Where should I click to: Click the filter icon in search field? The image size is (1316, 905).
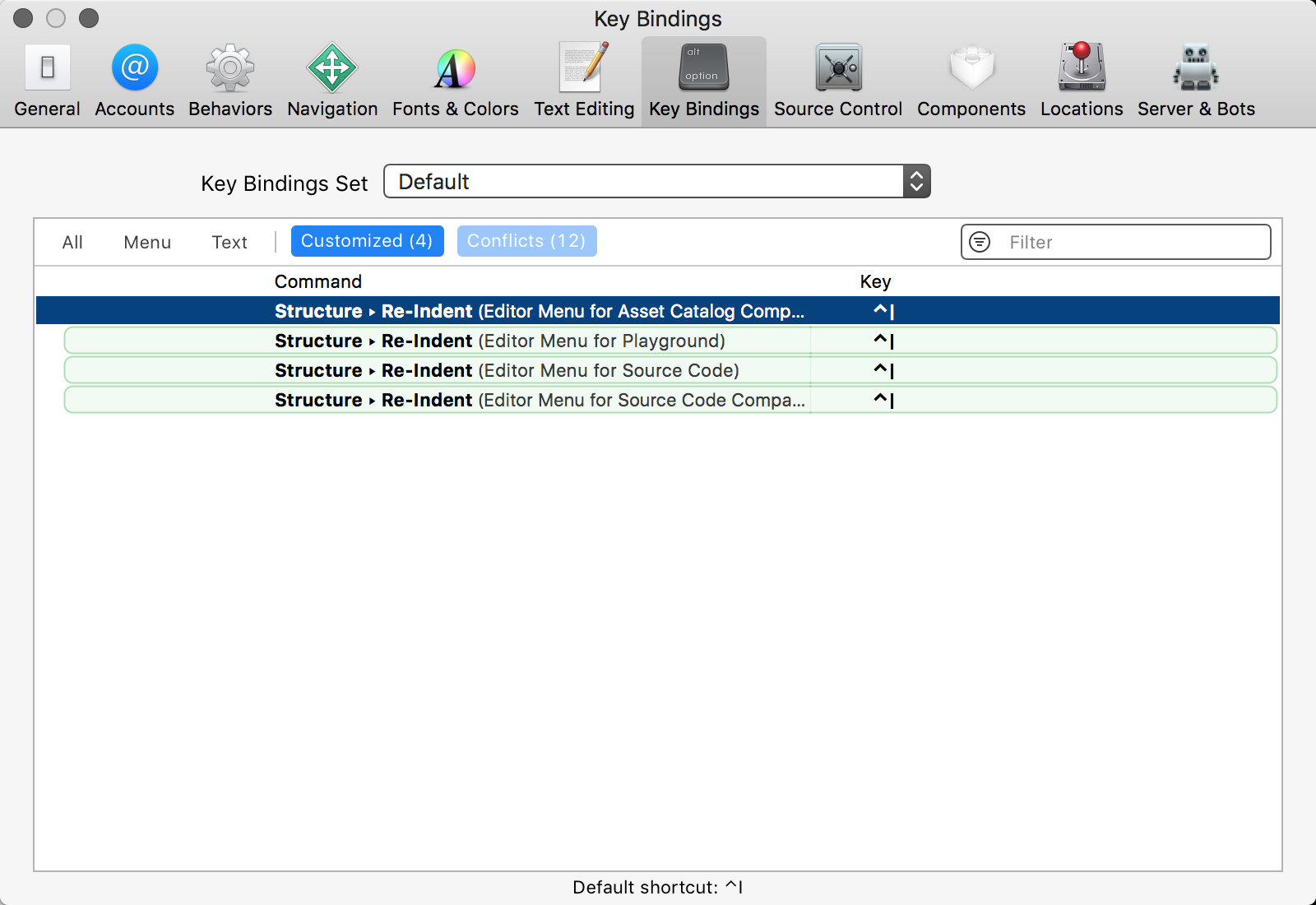coord(980,242)
